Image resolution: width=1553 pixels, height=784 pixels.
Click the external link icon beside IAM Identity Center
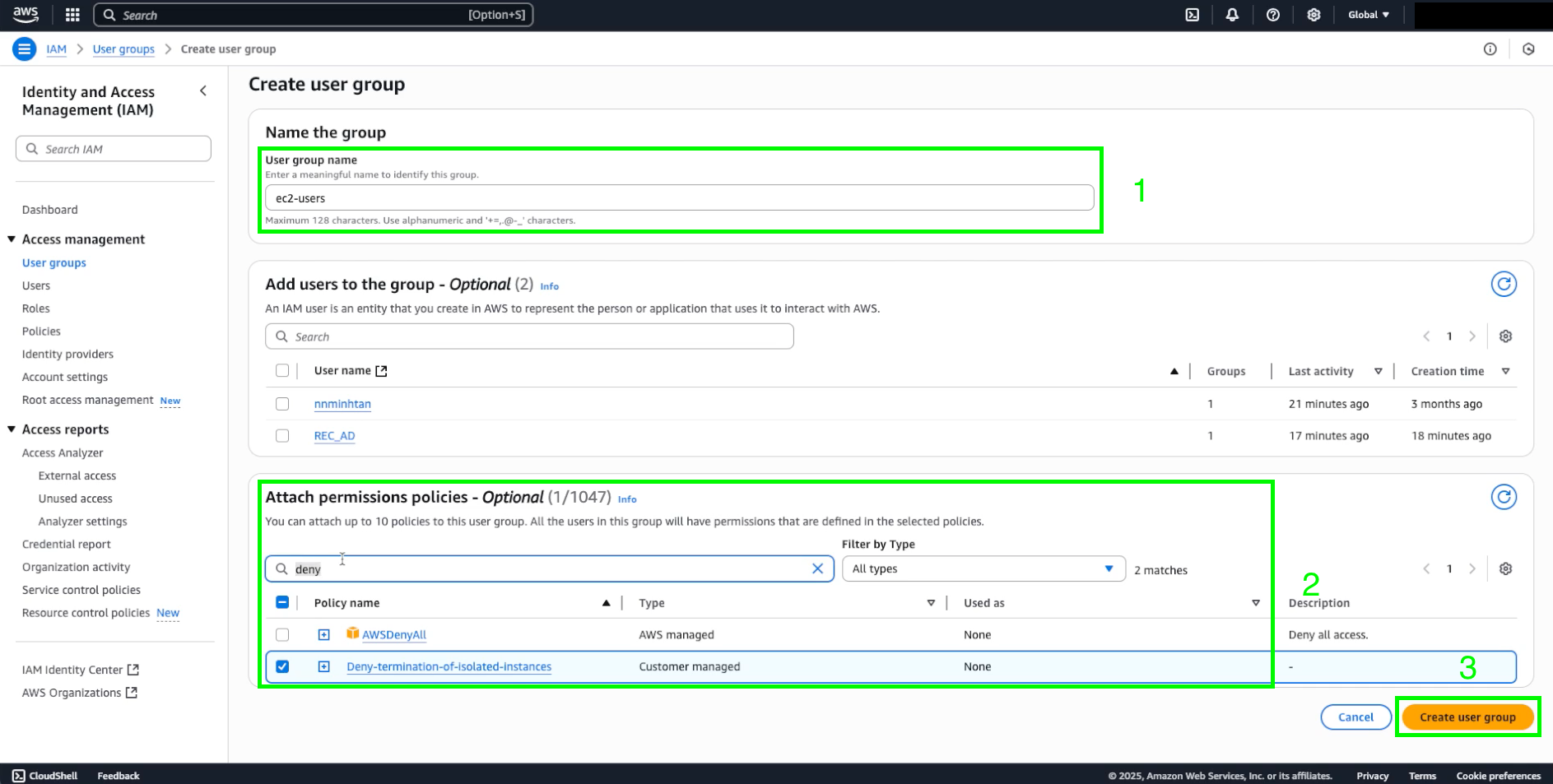133,670
